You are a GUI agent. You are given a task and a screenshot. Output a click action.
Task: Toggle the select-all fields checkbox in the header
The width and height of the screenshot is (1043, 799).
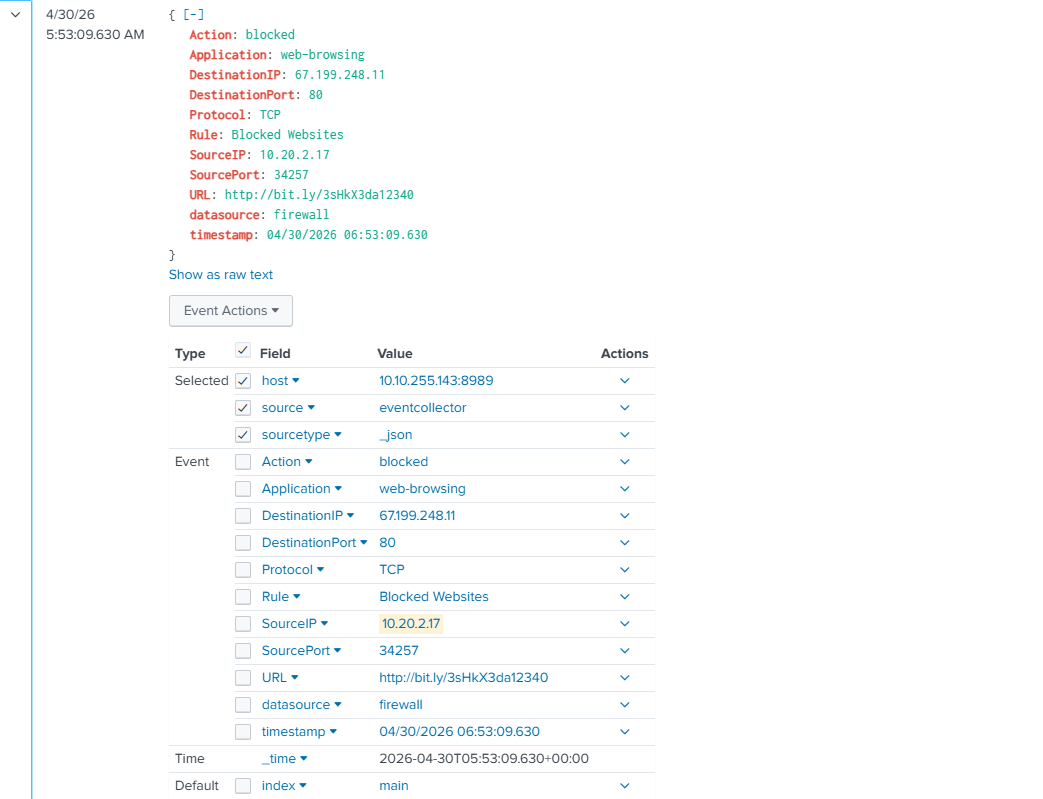click(243, 351)
